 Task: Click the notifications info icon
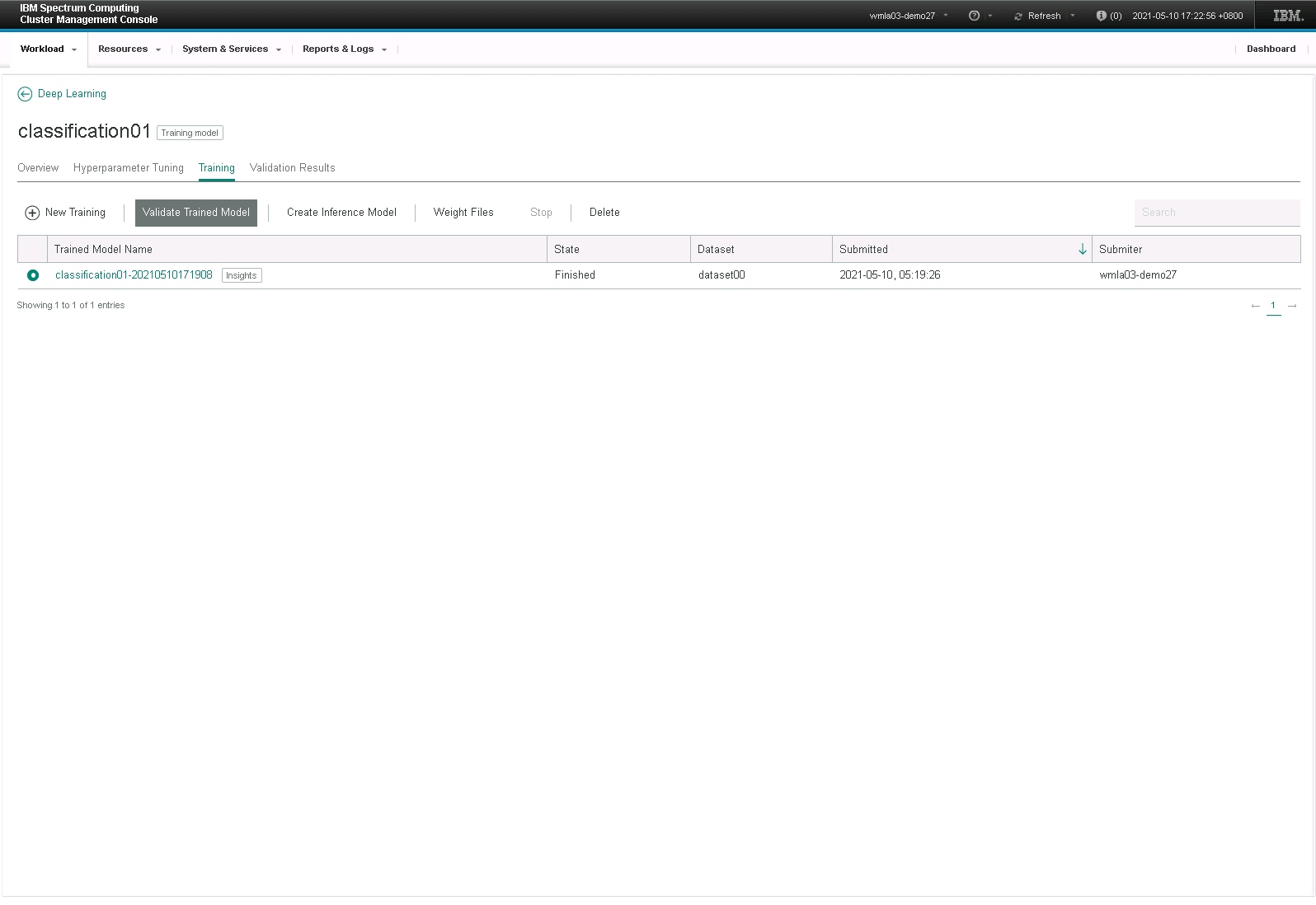(x=1101, y=16)
